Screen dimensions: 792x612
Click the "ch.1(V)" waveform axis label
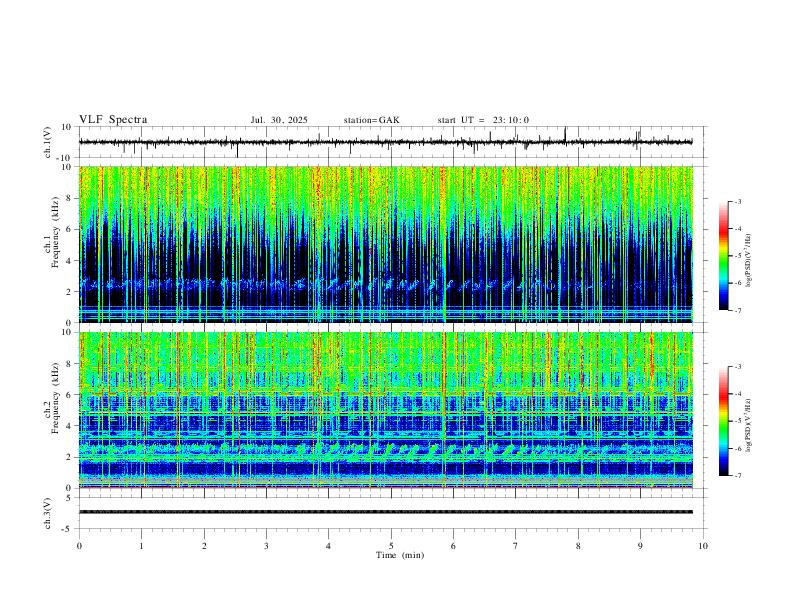[x=48, y=142]
